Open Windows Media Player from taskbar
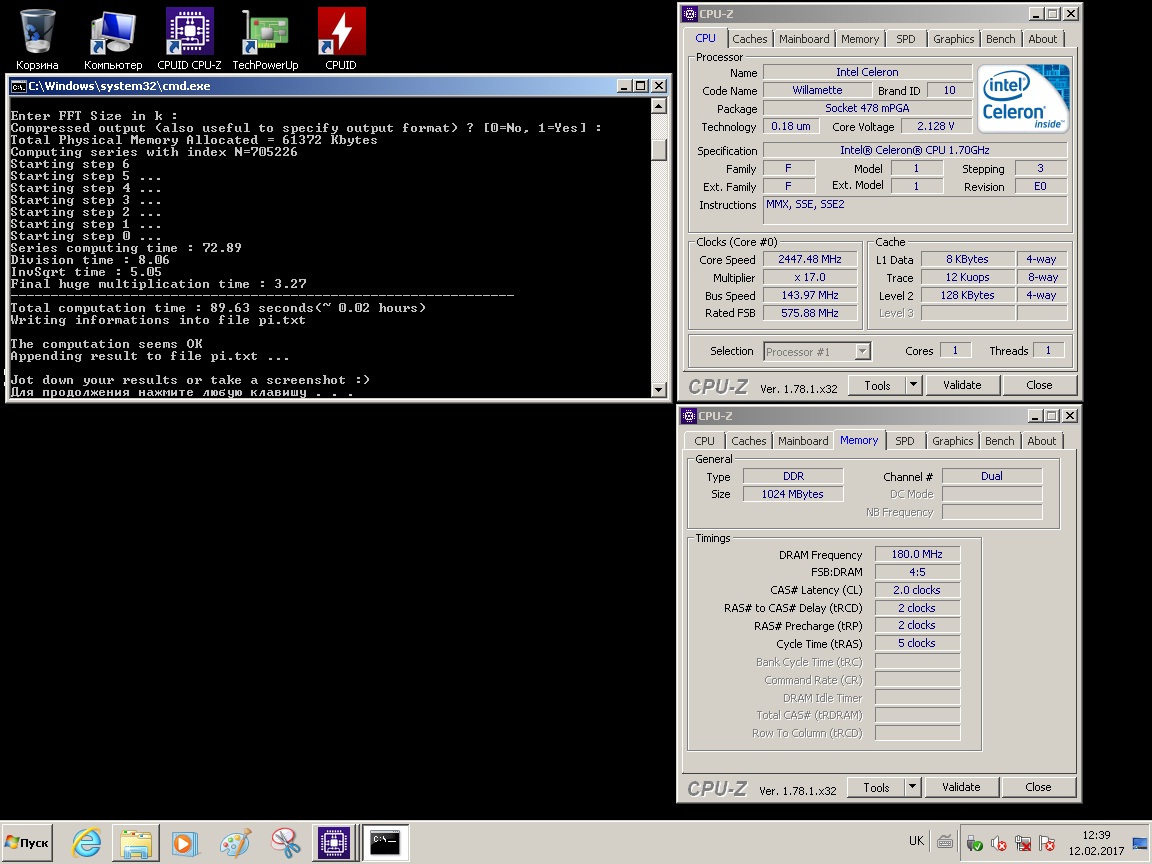This screenshot has width=1152, height=864. pos(185,842)
